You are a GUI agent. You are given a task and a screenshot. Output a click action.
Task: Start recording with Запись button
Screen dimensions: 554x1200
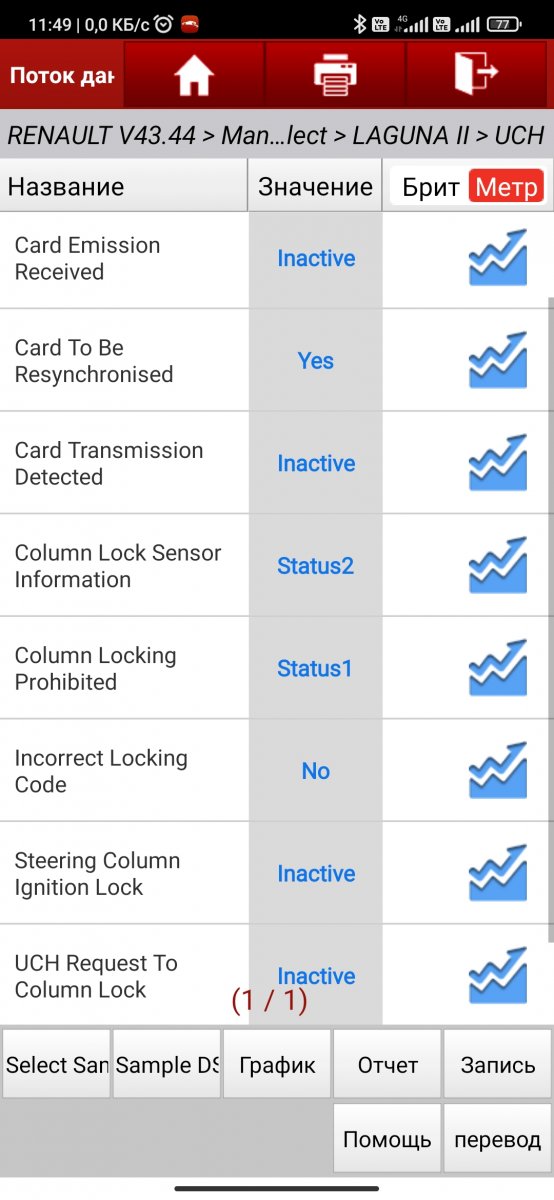[x=498, y=1065]
